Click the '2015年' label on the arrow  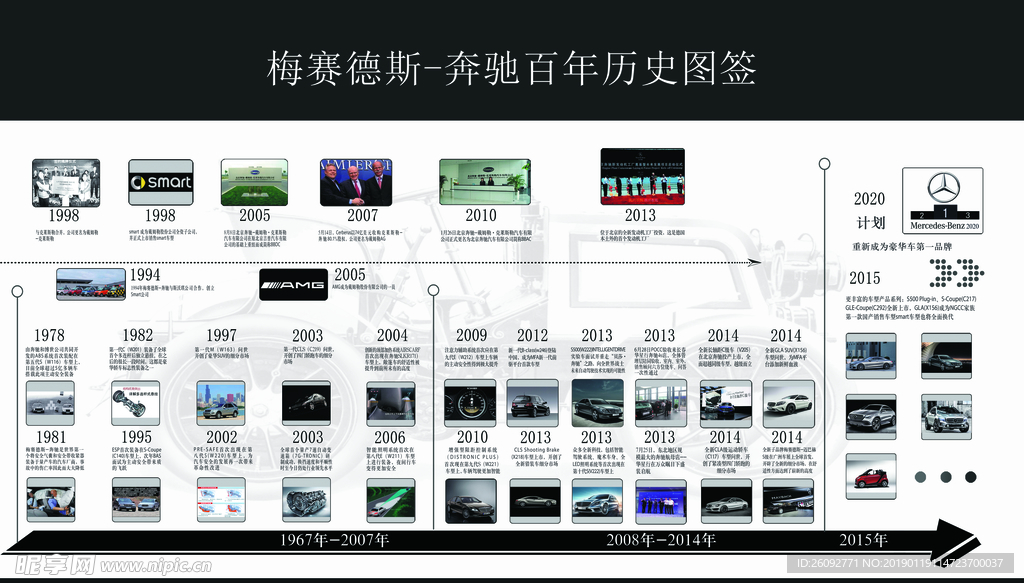[x=863, y=540]
